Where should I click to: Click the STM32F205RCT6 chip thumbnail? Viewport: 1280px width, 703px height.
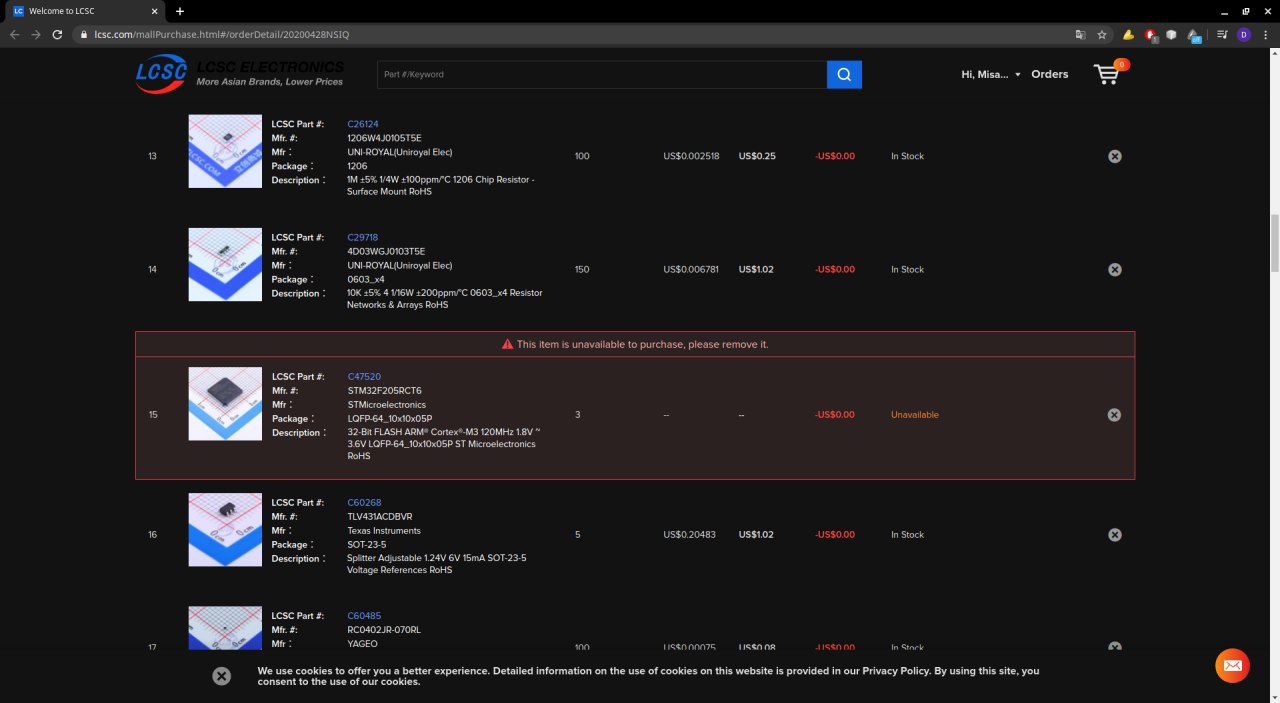tap(225, 404)
